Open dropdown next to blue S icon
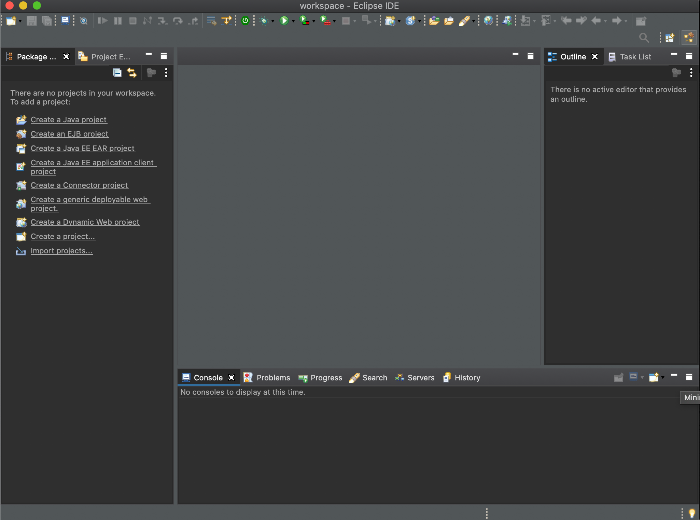Viewport: 700px width, 520px height. pos(419,21)
